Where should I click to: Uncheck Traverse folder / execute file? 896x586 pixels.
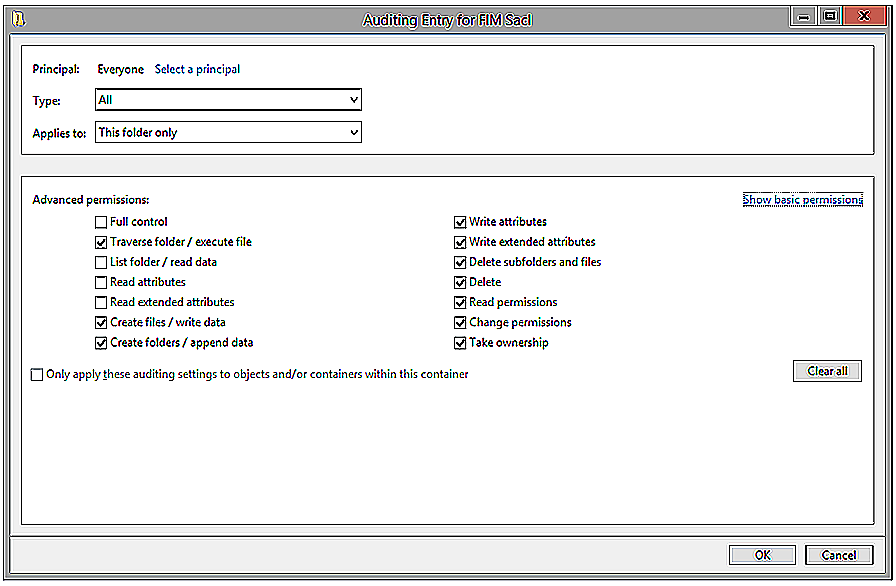[101, 242]
